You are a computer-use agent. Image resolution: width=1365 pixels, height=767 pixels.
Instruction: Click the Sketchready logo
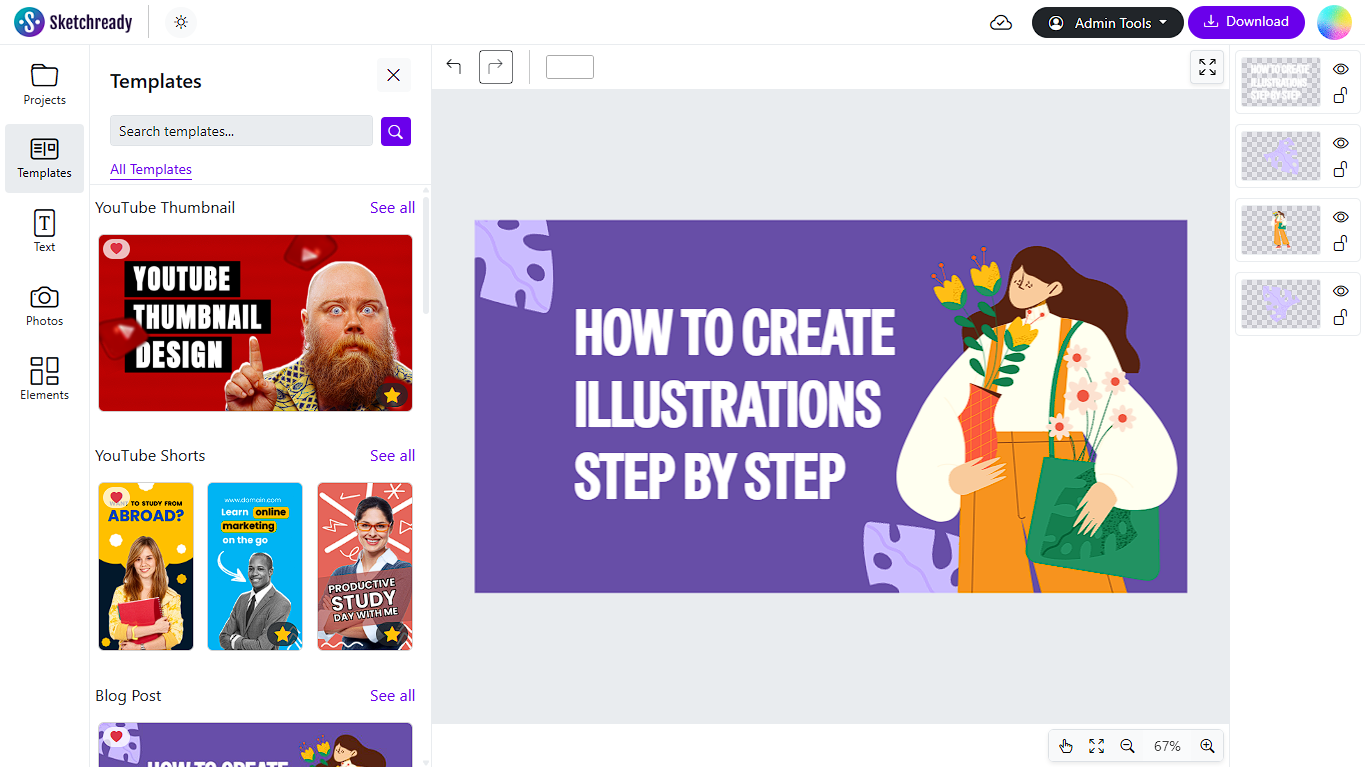point(73,22)
